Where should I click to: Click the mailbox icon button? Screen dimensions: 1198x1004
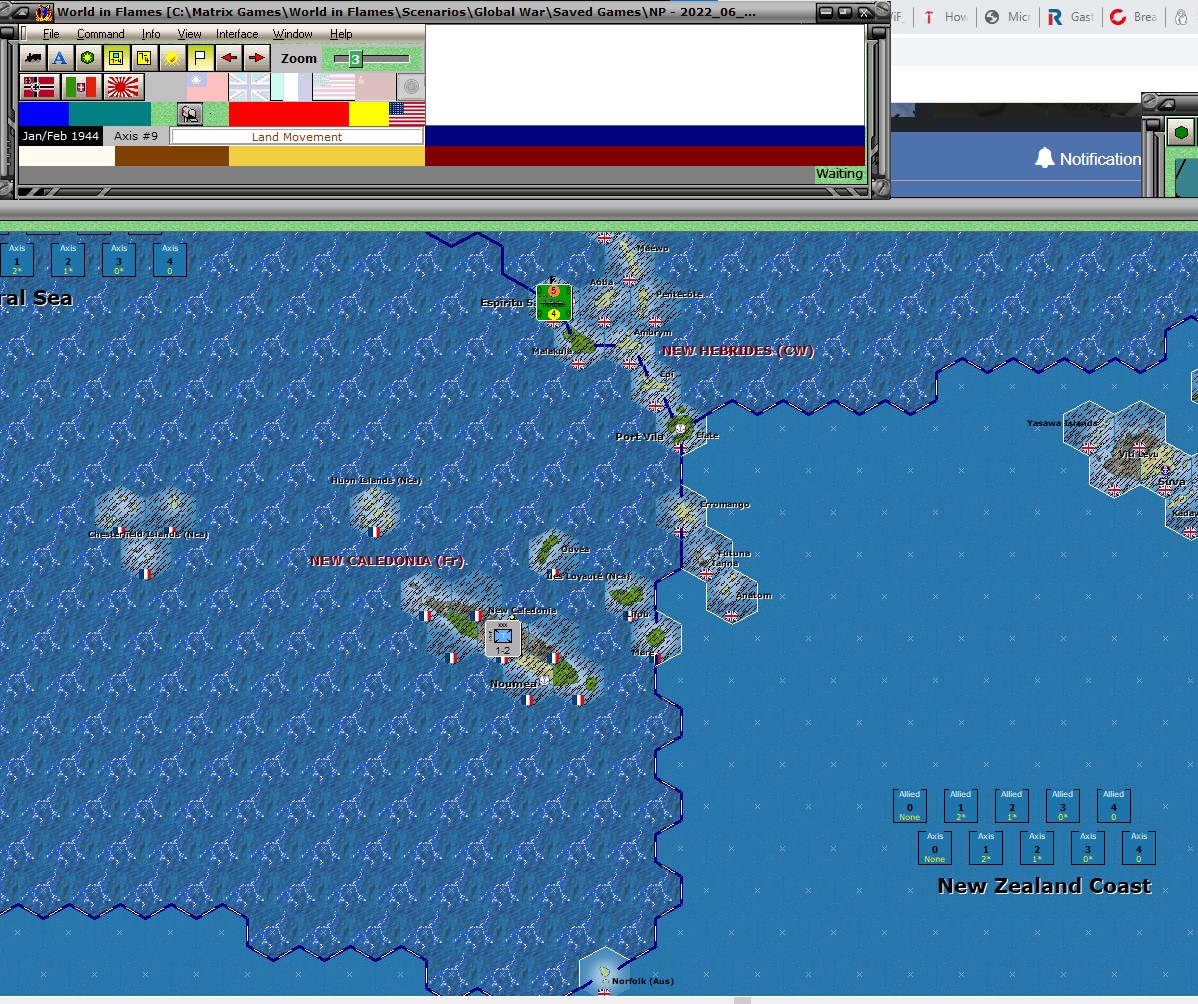pyautogui.click(x=189, y=114)
